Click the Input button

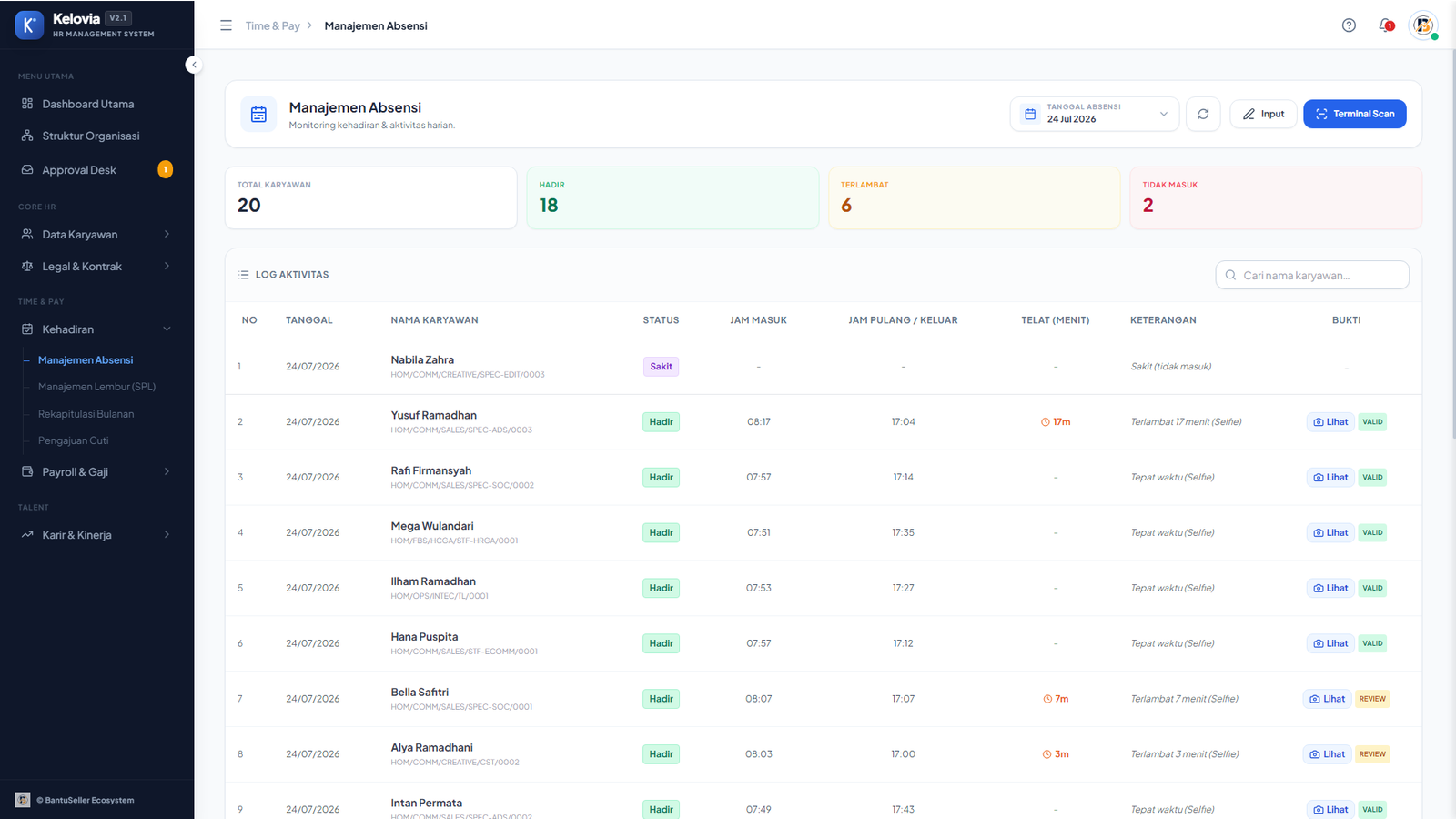click(x=1263, y=114)
